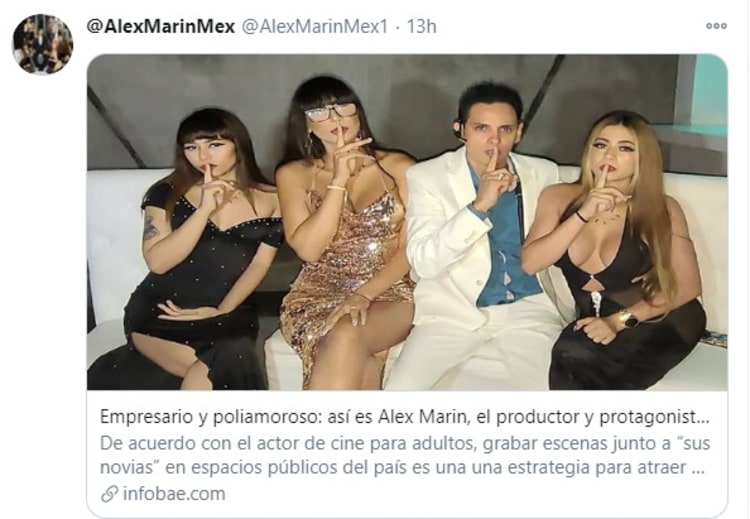Open the "Empresario y poliamoroso" article headline
This screenshot has height=519, width=750.
pos(405,417)
